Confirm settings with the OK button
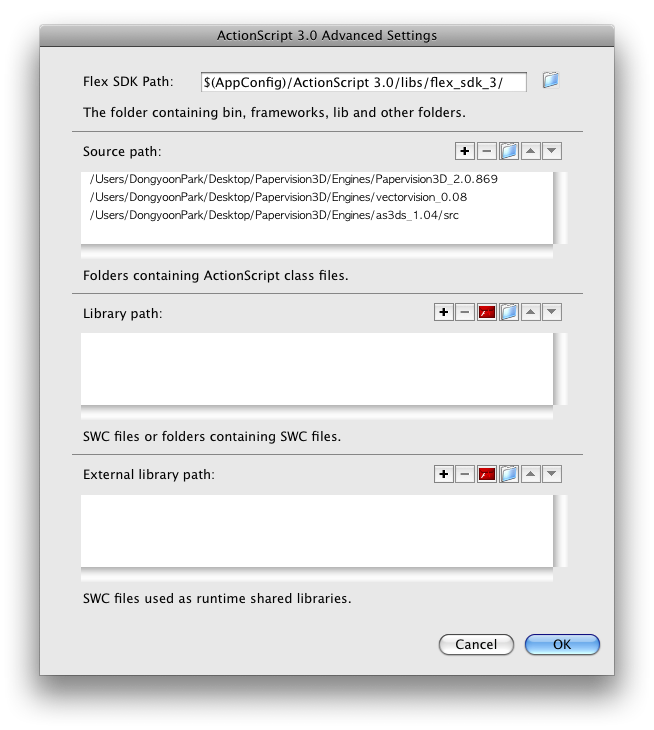Screen dimensions: 654x730 (x=562, y=644)
